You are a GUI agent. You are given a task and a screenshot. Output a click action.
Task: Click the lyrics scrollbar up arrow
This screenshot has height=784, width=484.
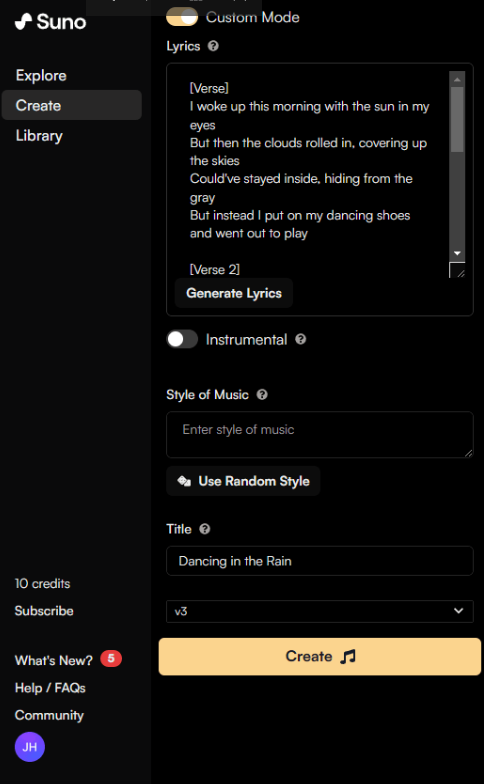[457, 79]
